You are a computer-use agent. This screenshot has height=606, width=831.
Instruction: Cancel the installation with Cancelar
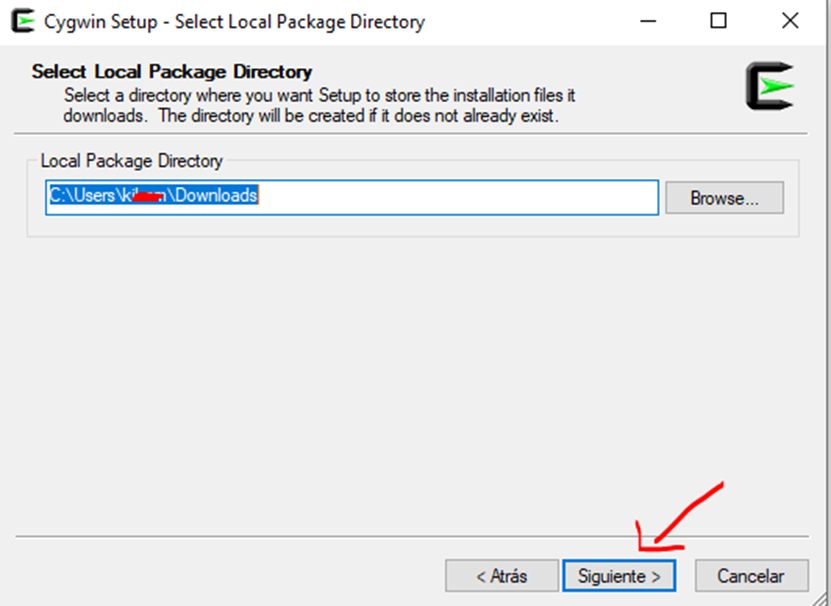[x=751, y=576]
